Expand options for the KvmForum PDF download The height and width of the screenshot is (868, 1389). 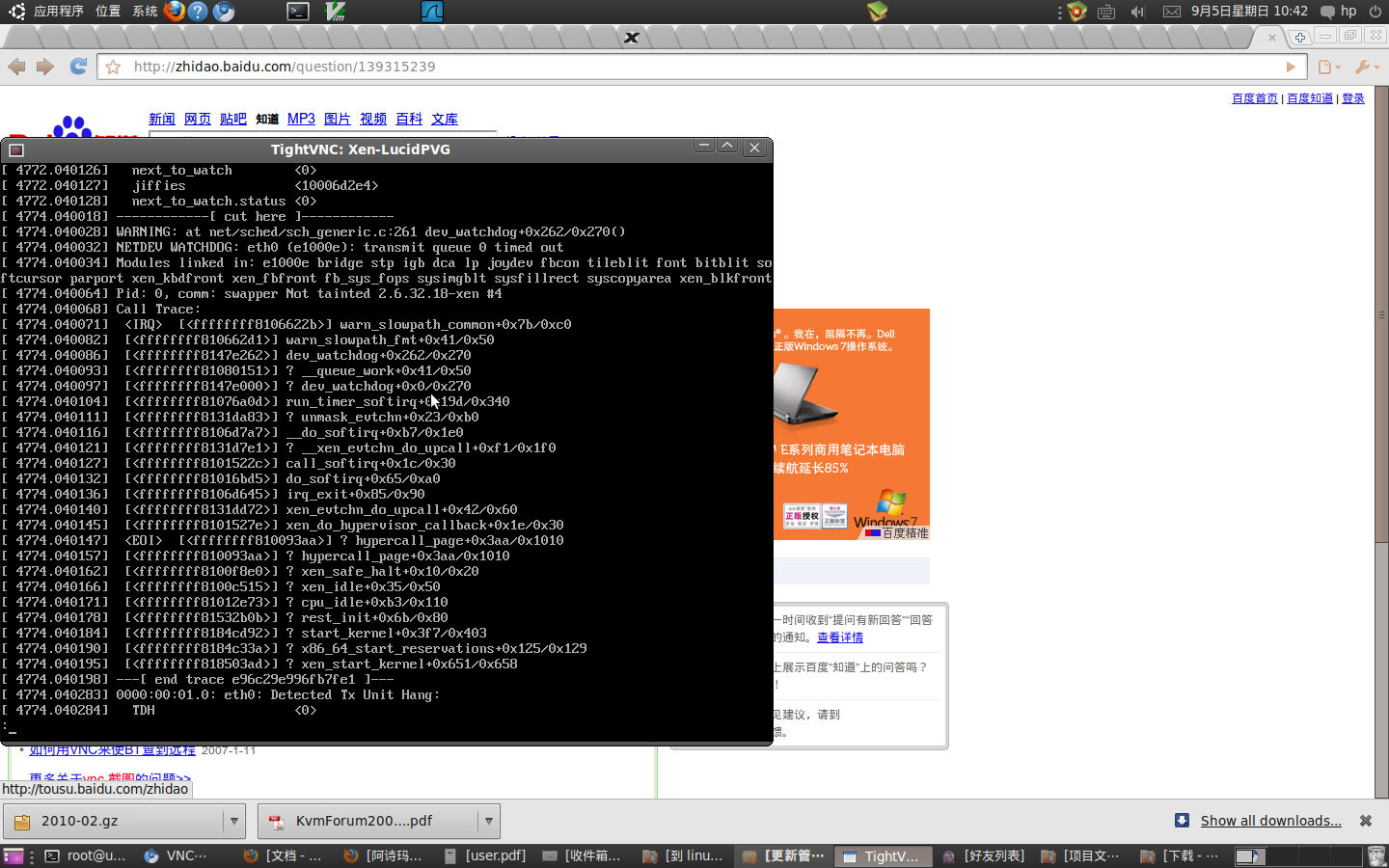click(x=488, y=821)
